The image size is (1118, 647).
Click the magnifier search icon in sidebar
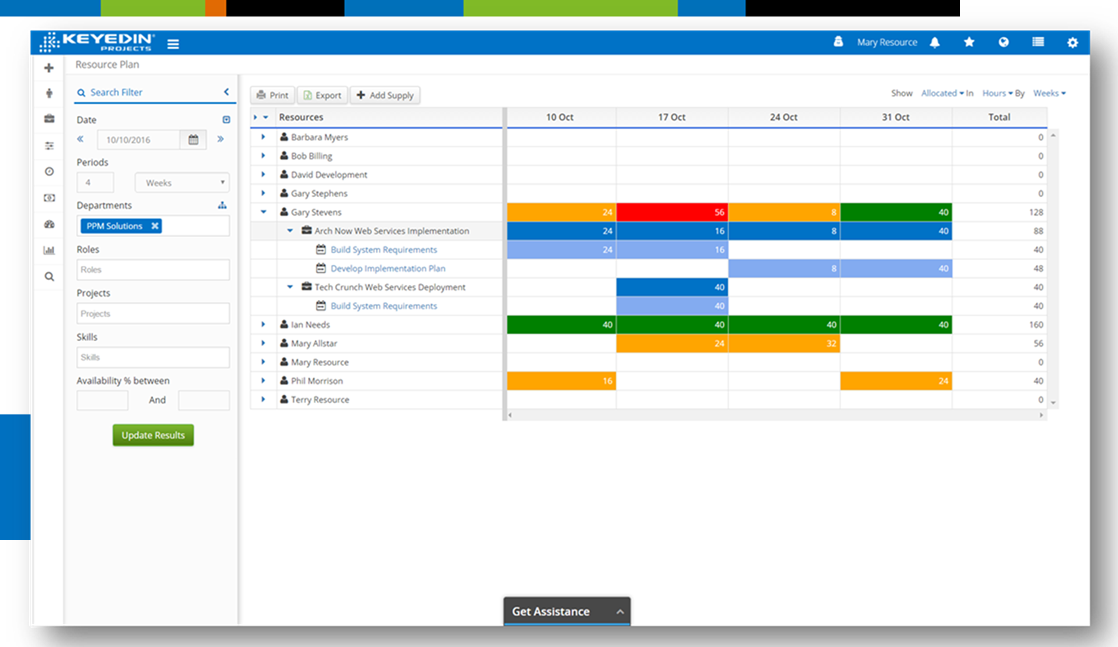click(49, 276)
